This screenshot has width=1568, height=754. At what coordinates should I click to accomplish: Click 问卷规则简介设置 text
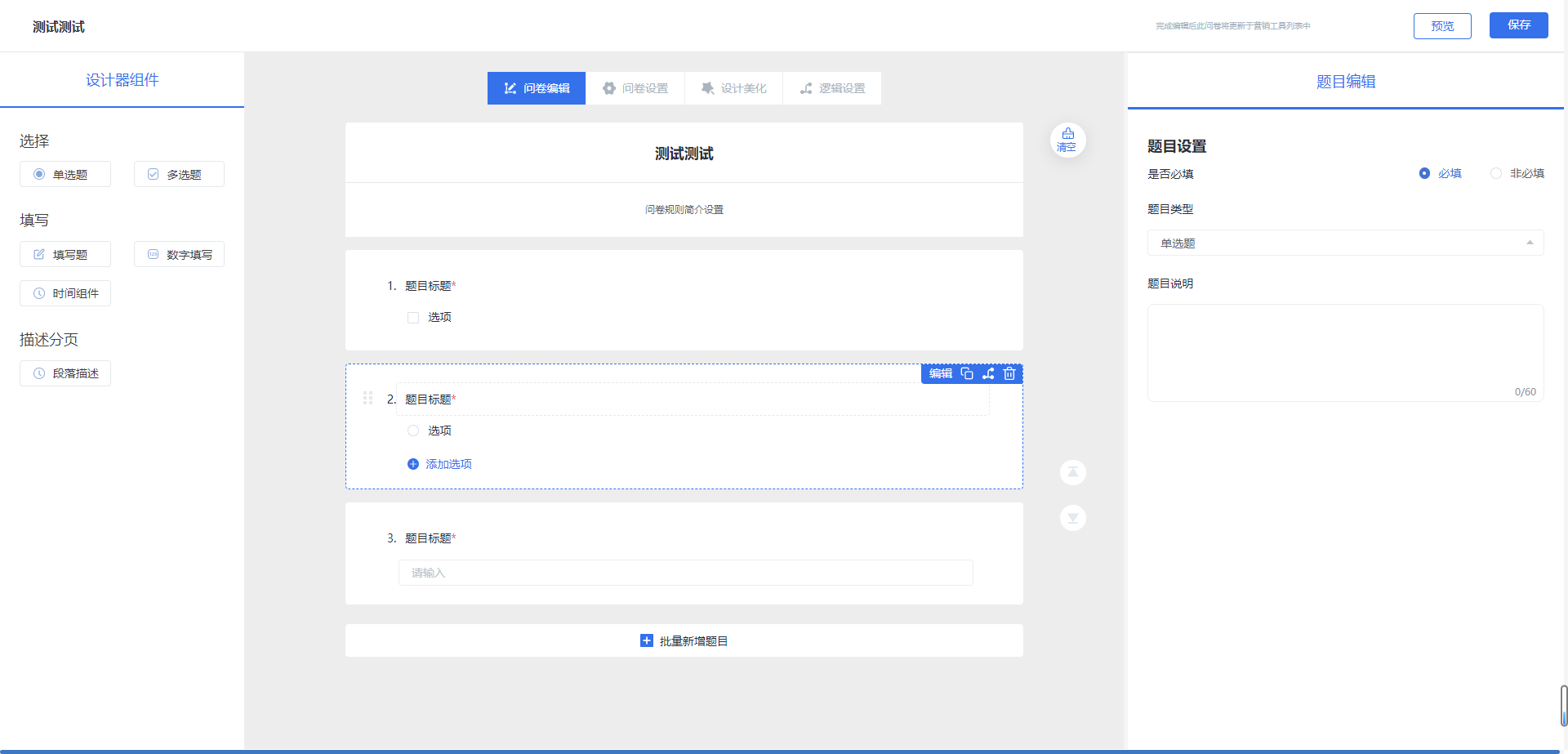[684, 210]
